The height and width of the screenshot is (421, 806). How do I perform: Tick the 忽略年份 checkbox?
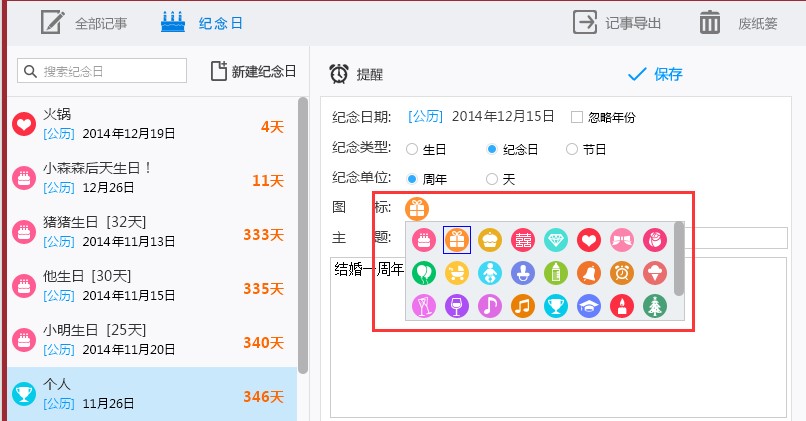click(577, 117)
